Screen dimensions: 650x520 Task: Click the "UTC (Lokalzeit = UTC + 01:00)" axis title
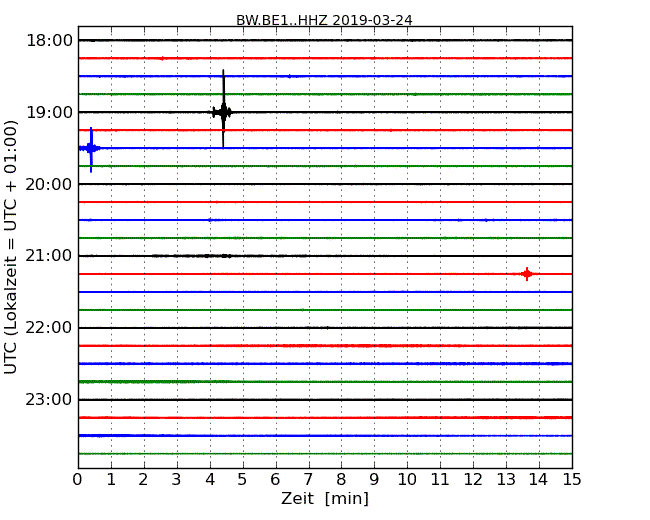tap(11, 247)
